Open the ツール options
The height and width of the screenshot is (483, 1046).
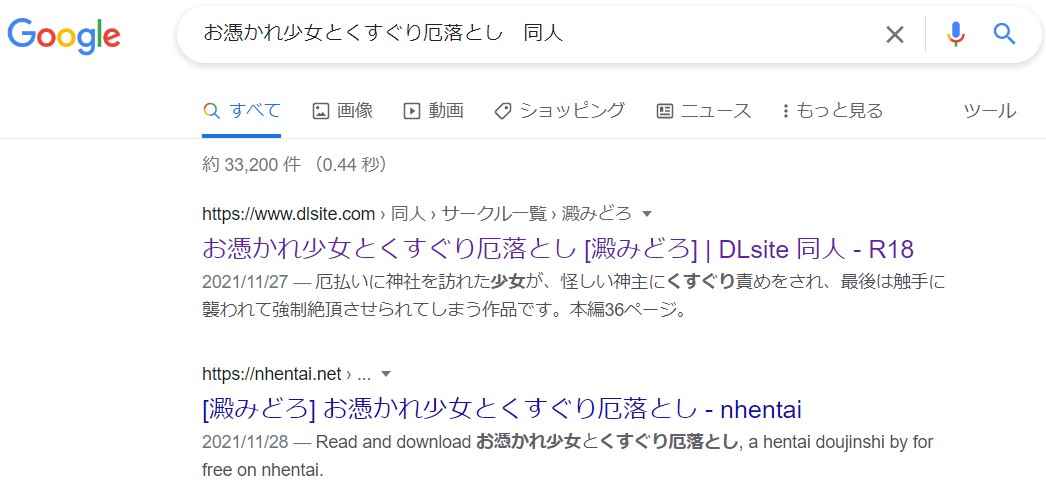pyautogui.click(x=990, y=111)
